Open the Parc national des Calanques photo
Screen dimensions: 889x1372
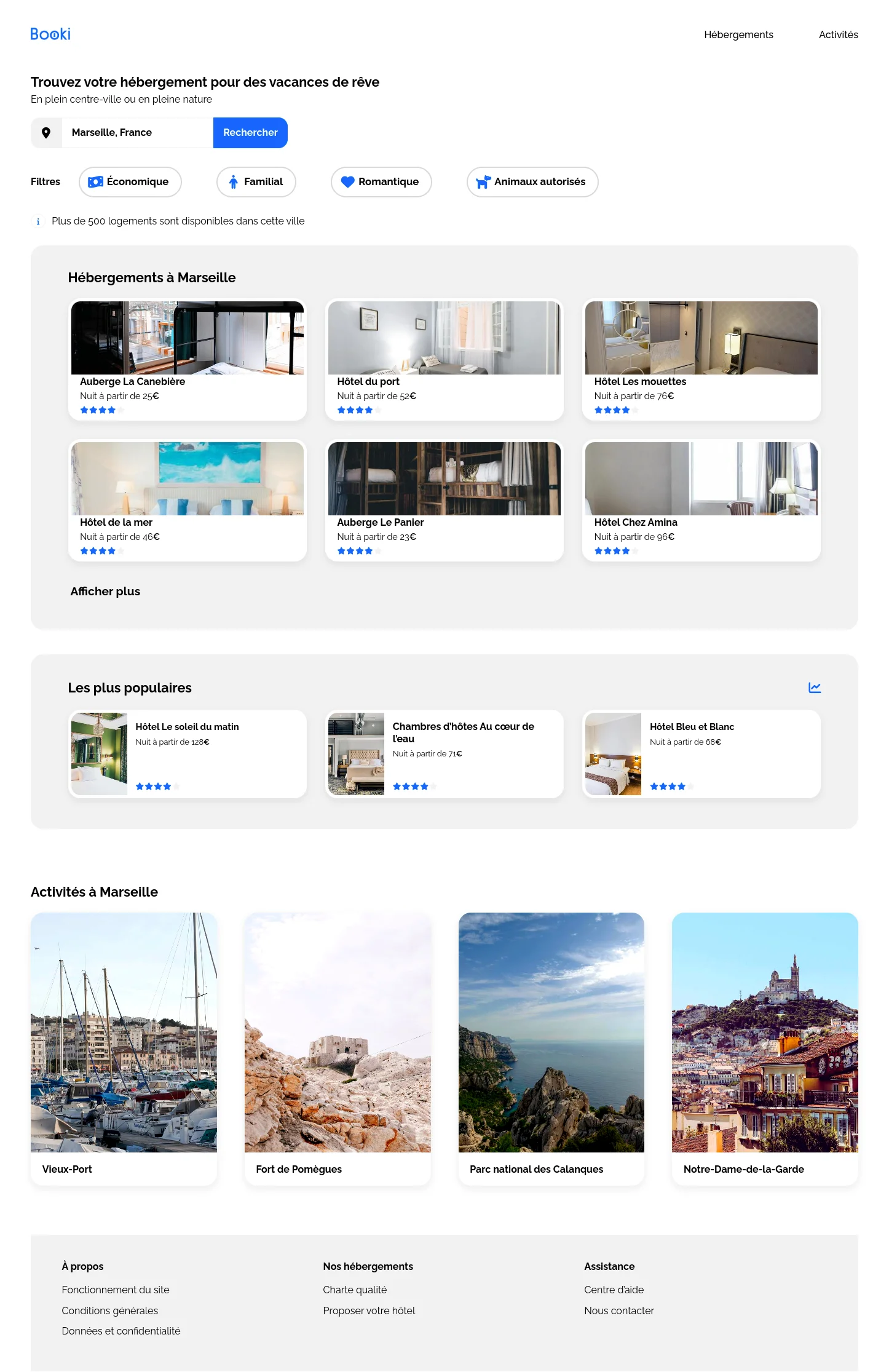(551, 1033)
